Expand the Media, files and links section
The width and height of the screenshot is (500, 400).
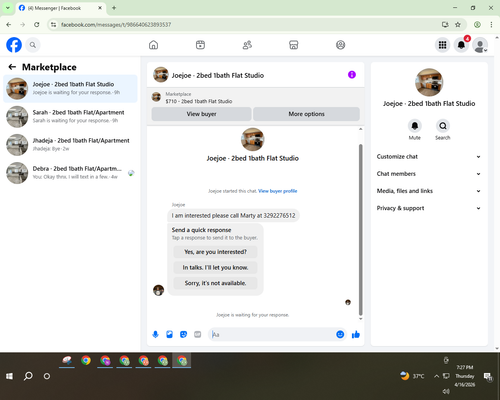tap(429, 191)
